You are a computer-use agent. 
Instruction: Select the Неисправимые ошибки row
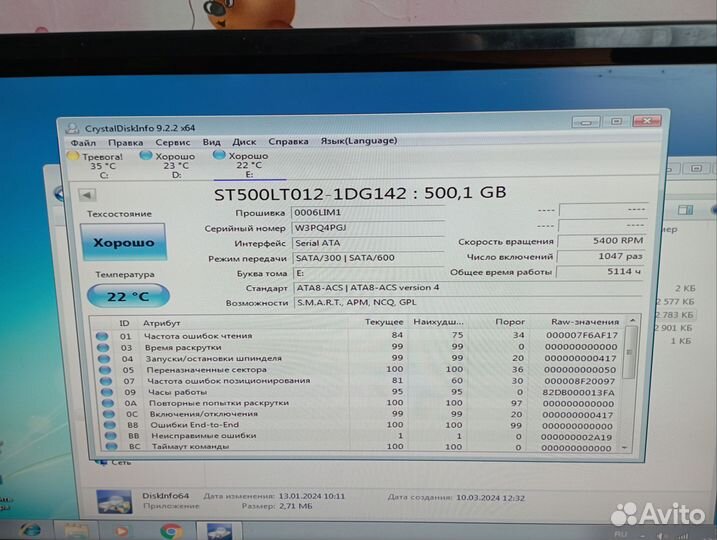point(358,436)
